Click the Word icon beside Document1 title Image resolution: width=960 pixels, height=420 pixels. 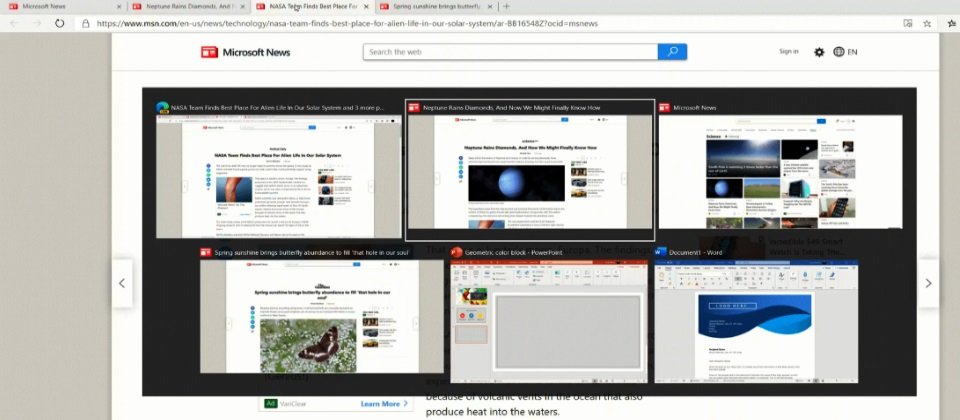(x=660, y=252)
